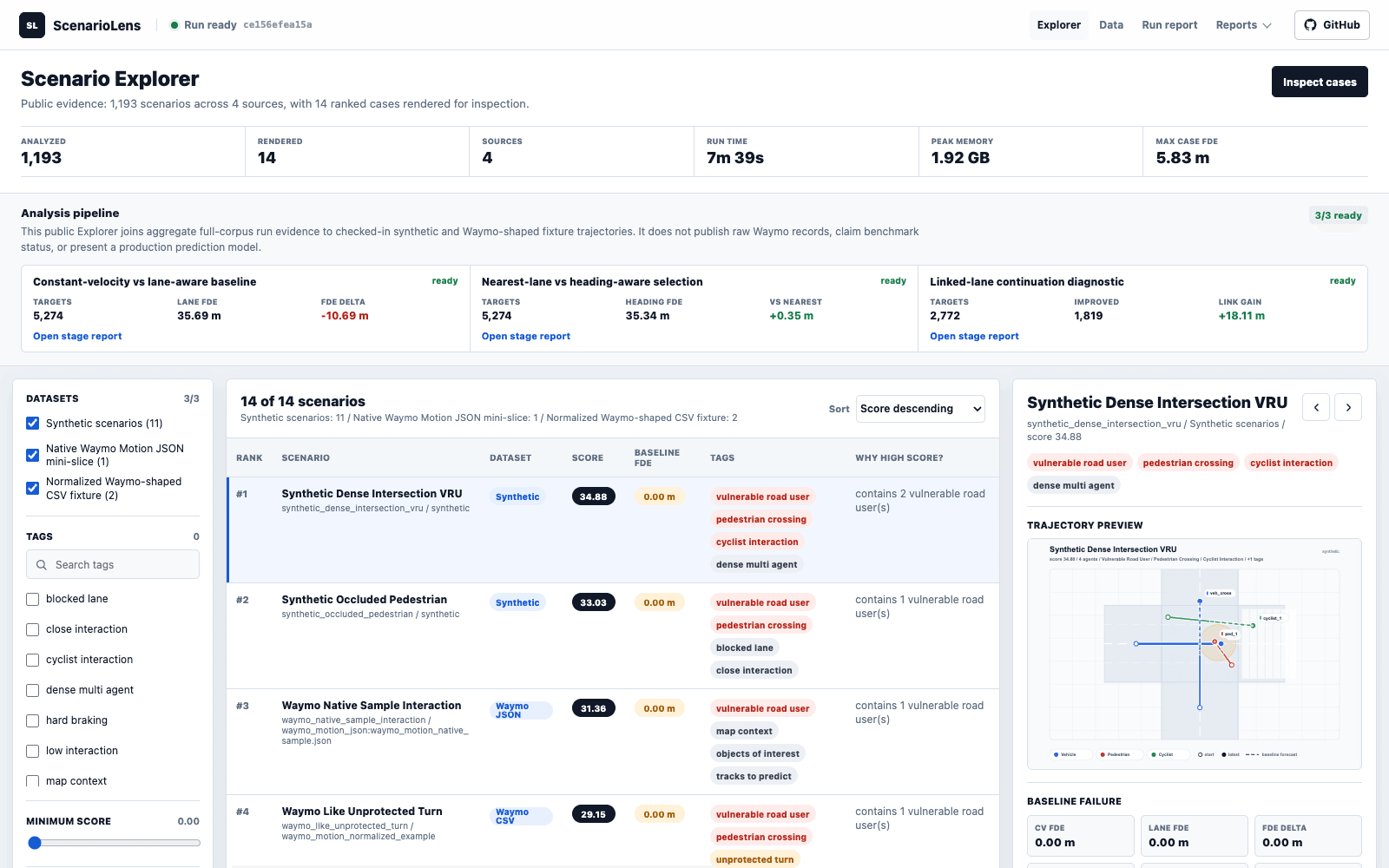Toggle the blocked lane tag checkbox
The image size is (1389, 868).
(x=32, y=599)
